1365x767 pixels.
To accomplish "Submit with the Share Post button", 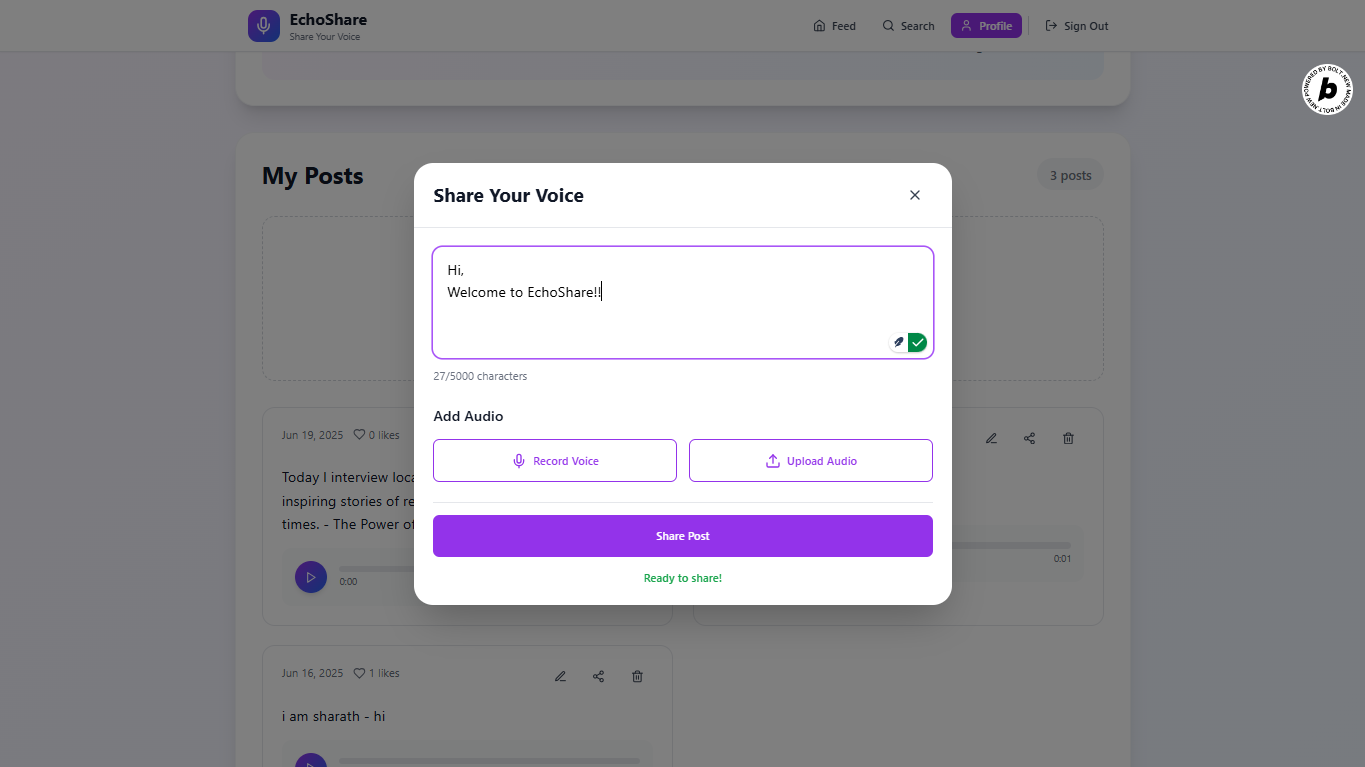I will coord(683,536).
